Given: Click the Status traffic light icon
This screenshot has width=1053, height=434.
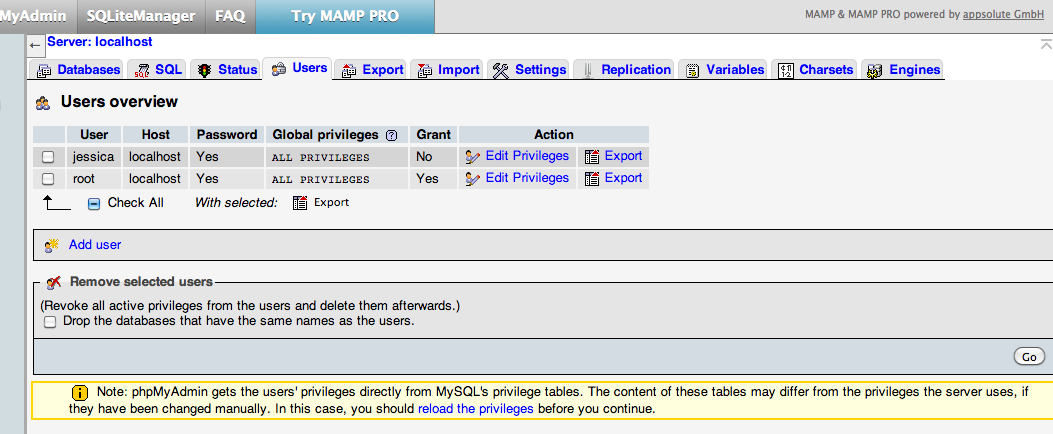Looking at the screenshot, I should point(205,70).
